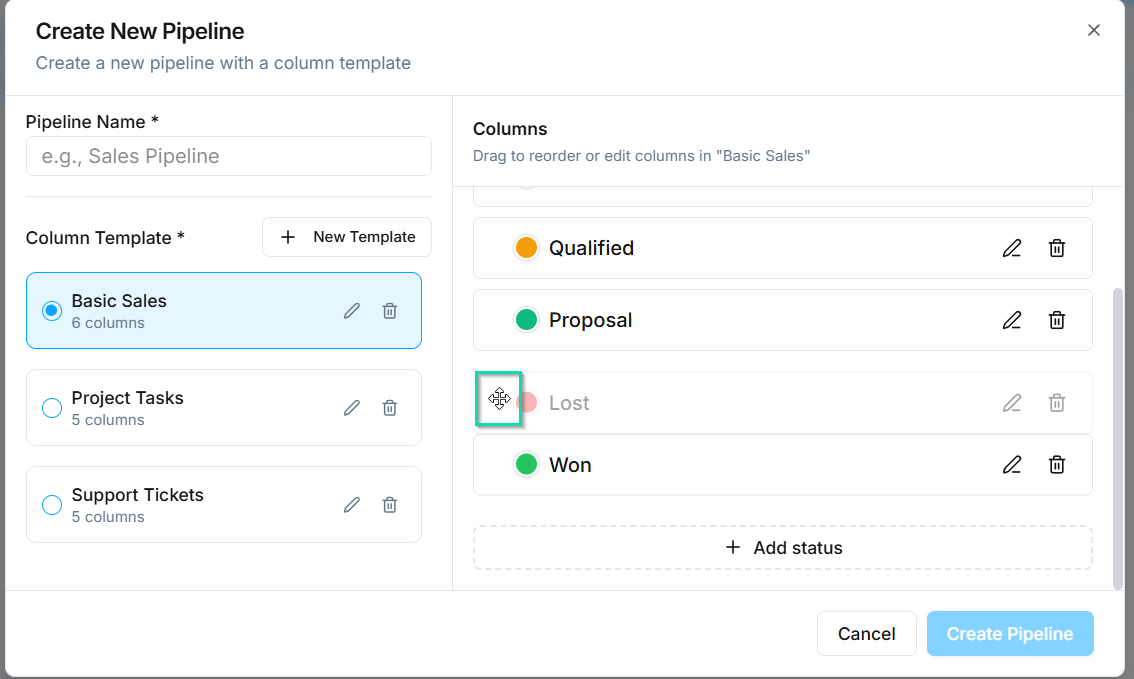Edit the Proposal column with pencil icon
Viewport: 1134px width, 679px height.
coord(1012,320)
